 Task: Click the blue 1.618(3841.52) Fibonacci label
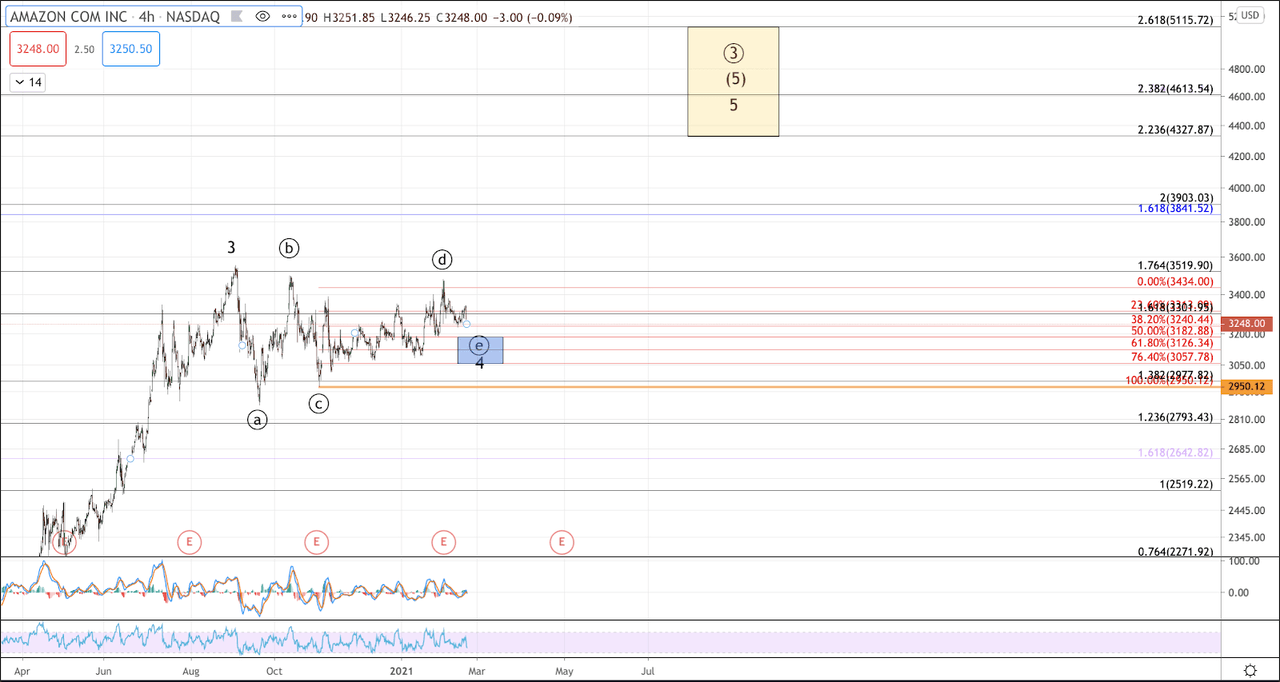(1174, 208)
